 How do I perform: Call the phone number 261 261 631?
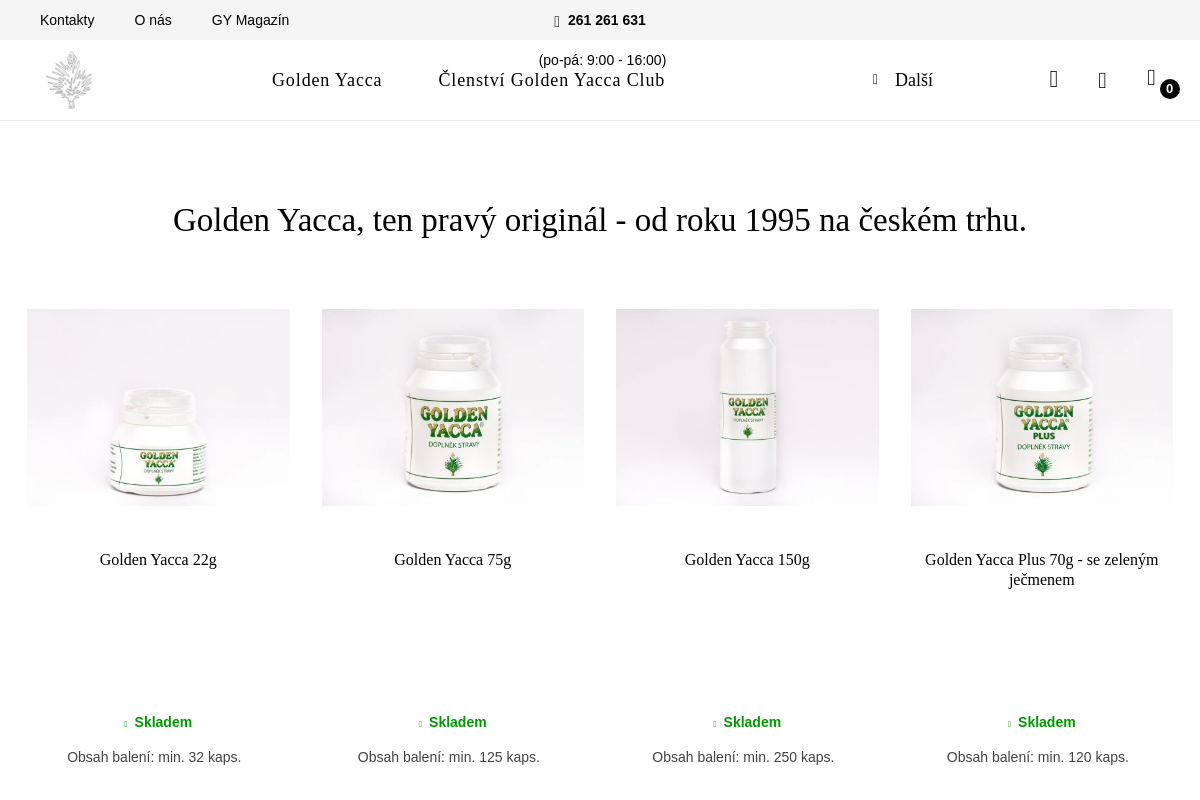coord(606,20)
